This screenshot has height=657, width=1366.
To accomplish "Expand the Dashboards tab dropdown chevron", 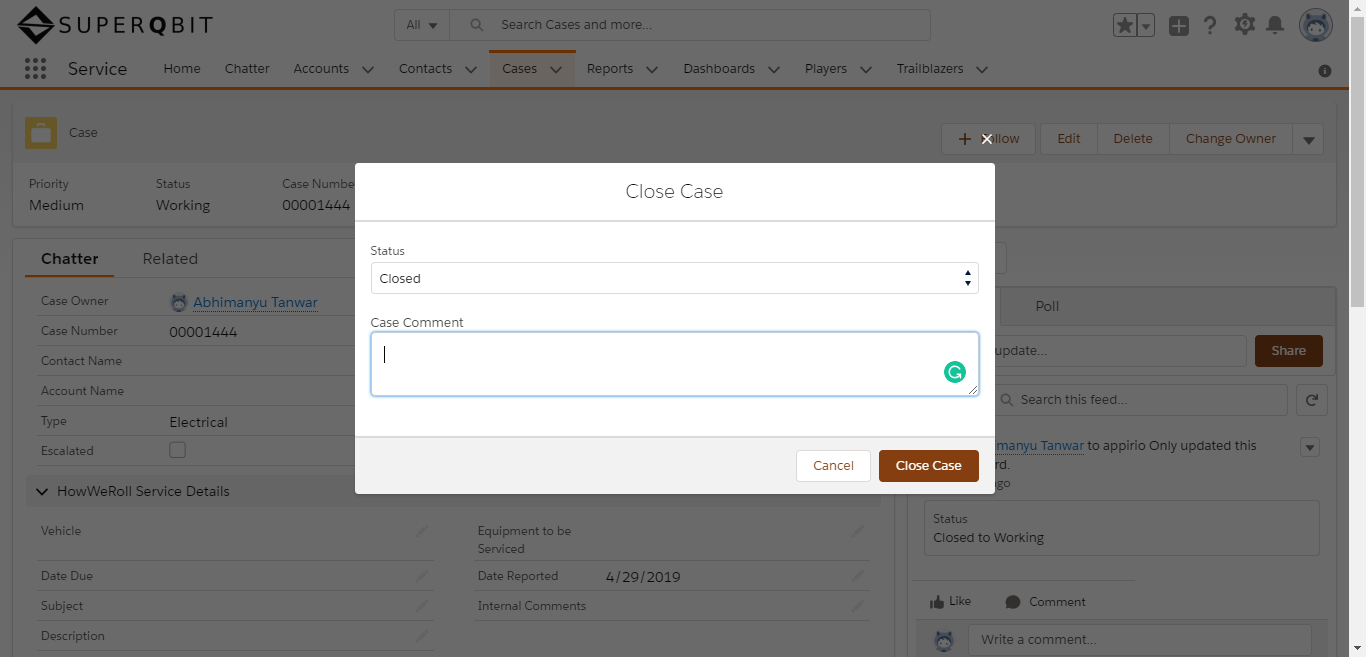I will coord(774,70).
